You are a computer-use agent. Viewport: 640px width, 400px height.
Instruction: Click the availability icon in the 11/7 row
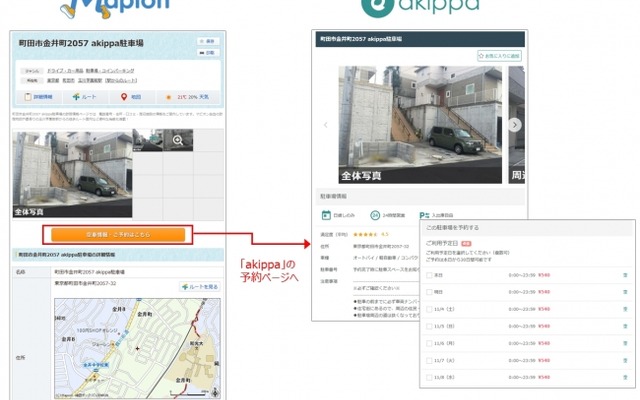click(x=625, y=361)
